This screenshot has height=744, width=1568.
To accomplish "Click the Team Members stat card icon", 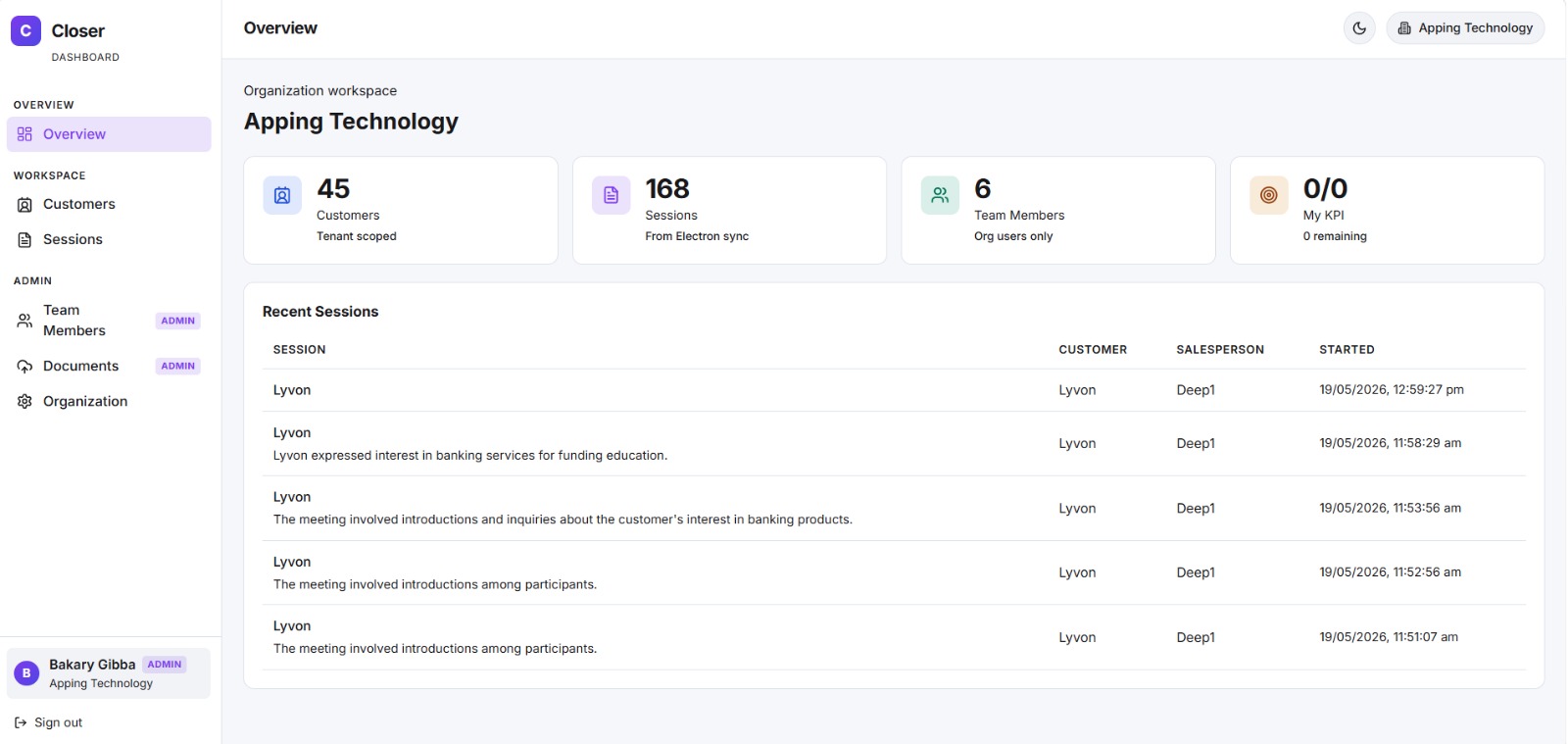I will (940, 195).
